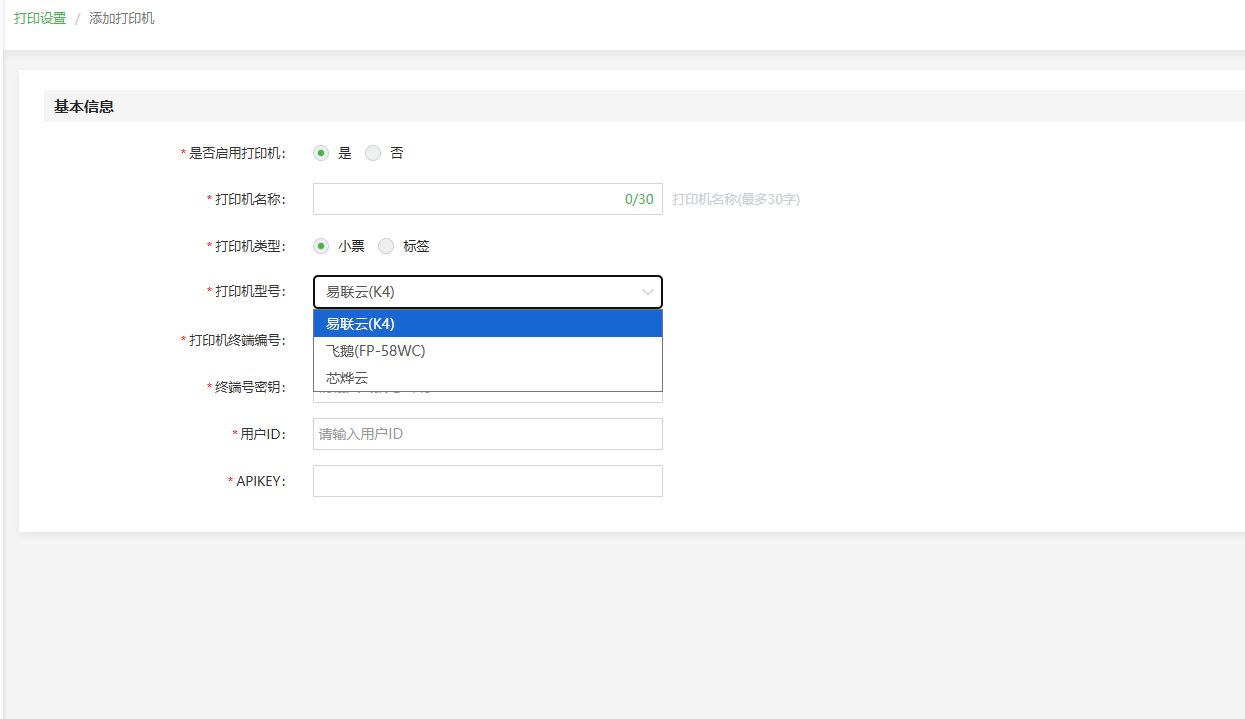
Task: Click the 打印机名称 text input field
Action: pyautogui.click(x=465, y=199)
